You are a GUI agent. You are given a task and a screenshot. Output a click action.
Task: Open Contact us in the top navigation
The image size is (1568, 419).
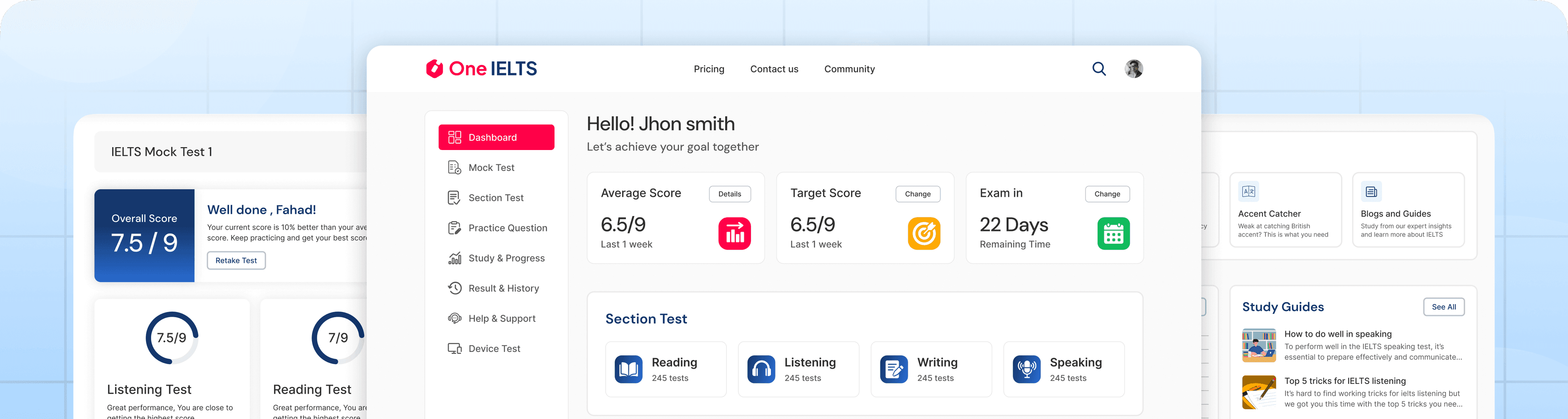774,69
